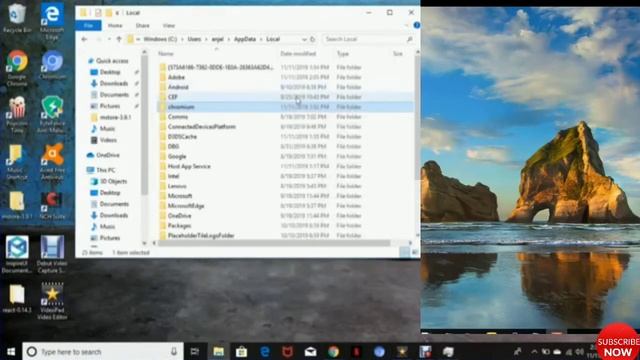
Task: Launch Microsoft Edge from the desktop
Action: coord(52,20)
